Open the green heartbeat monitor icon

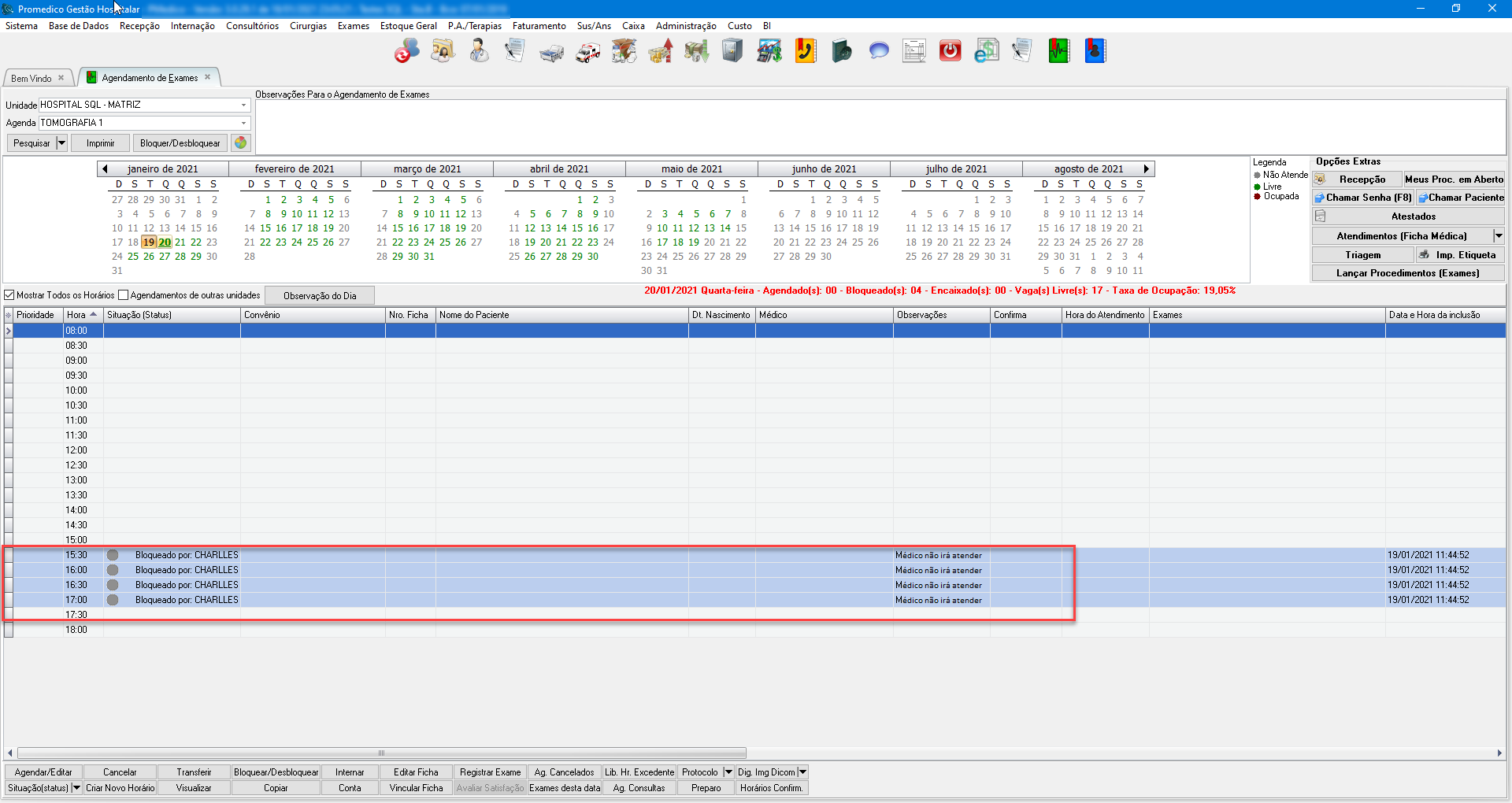coord(1058,52)
